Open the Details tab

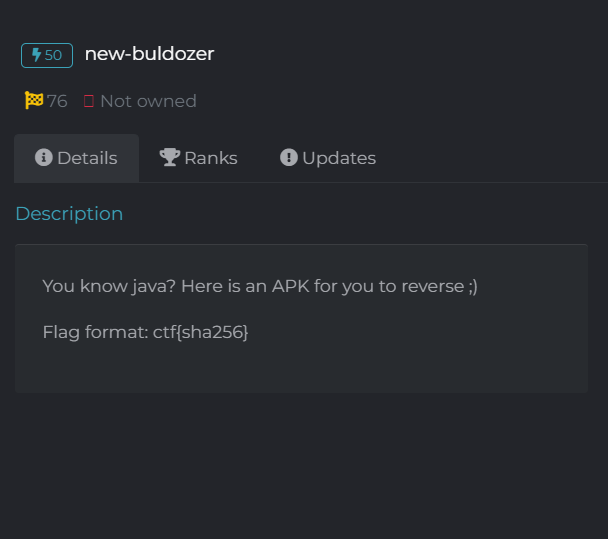76,158
